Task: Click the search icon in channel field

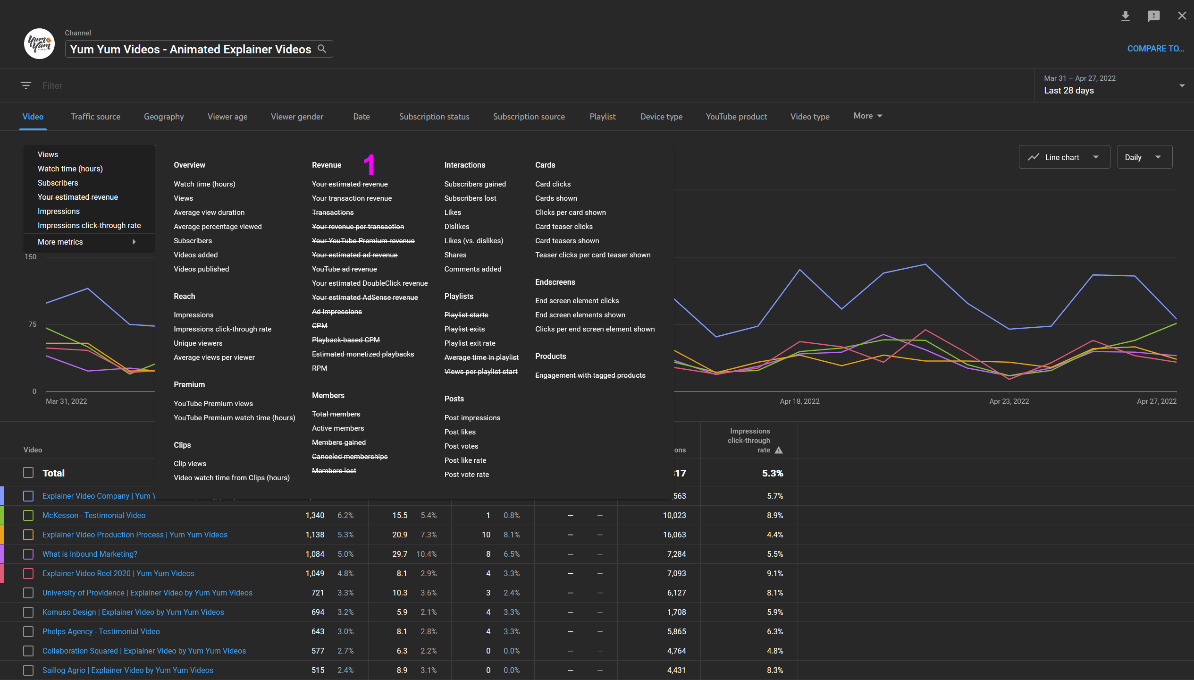Action: pos(322,49)
